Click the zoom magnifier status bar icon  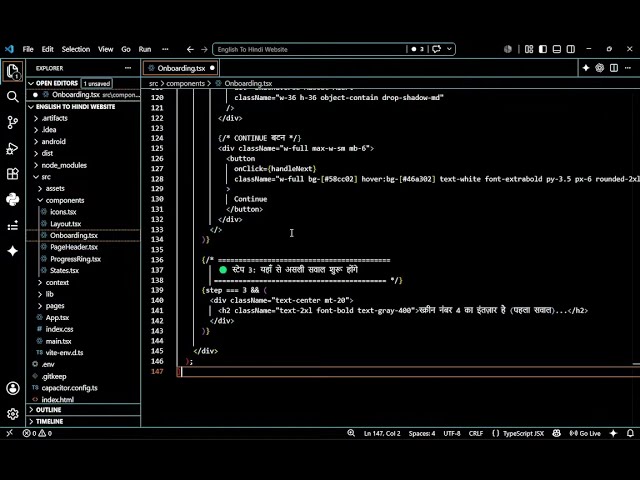[x=351, y=433]
